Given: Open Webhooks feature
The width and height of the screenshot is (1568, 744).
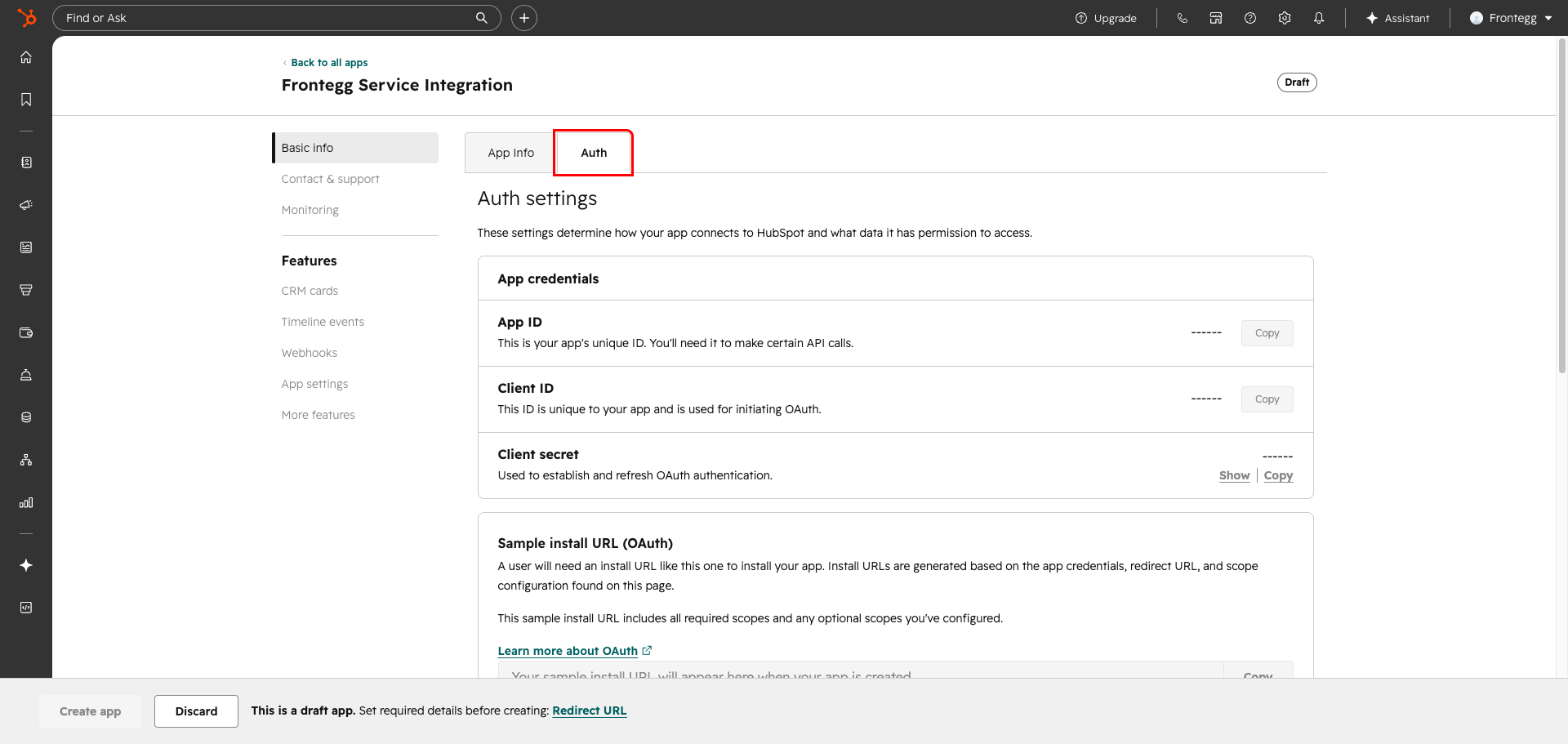Looking at the screenshot, I should coord(309,353).
